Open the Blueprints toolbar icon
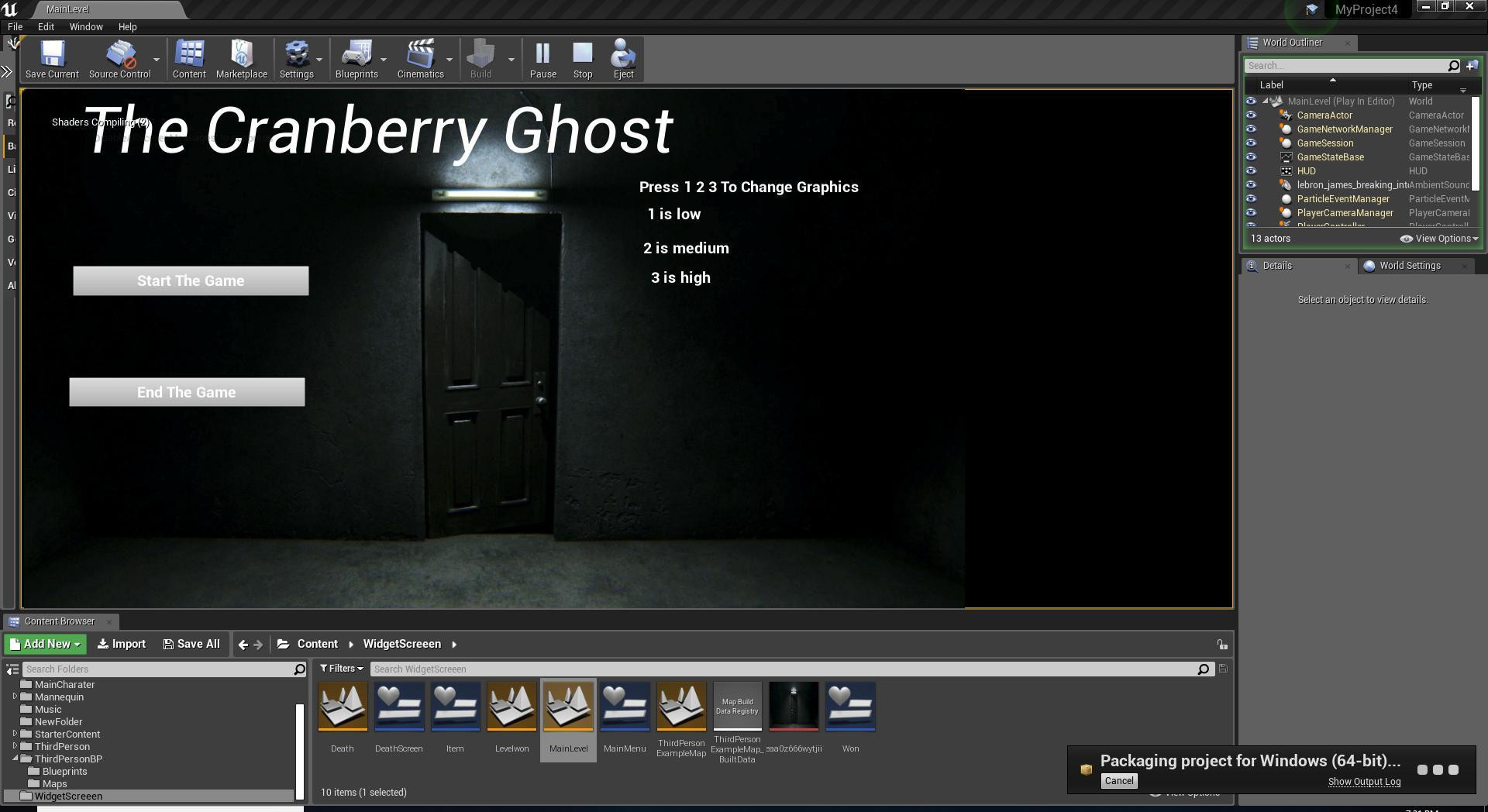 click(x=356, y=59)
